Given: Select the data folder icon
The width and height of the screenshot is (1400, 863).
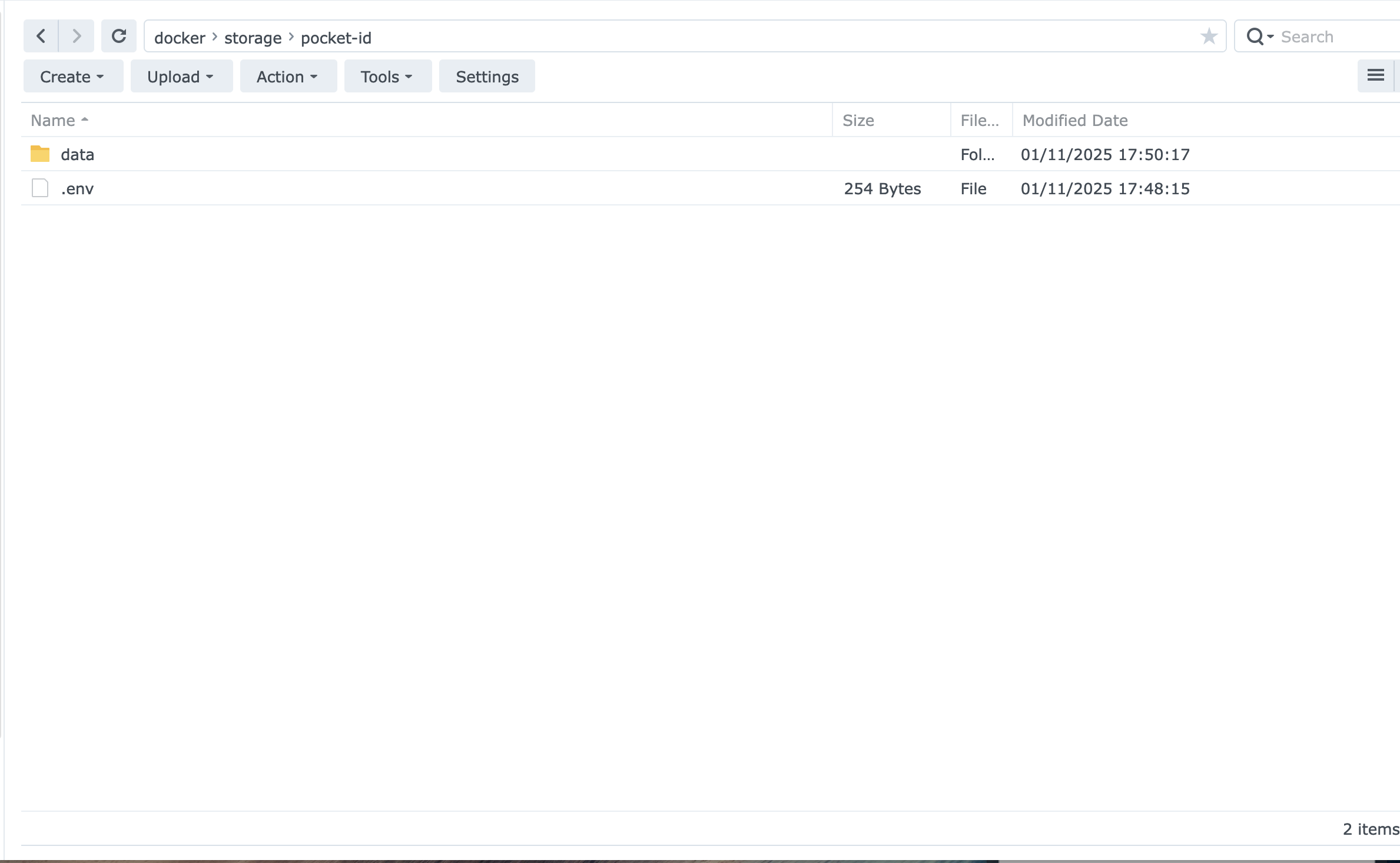Looking at the screenshot, I should pyautogui.click(x=40, y=154).
